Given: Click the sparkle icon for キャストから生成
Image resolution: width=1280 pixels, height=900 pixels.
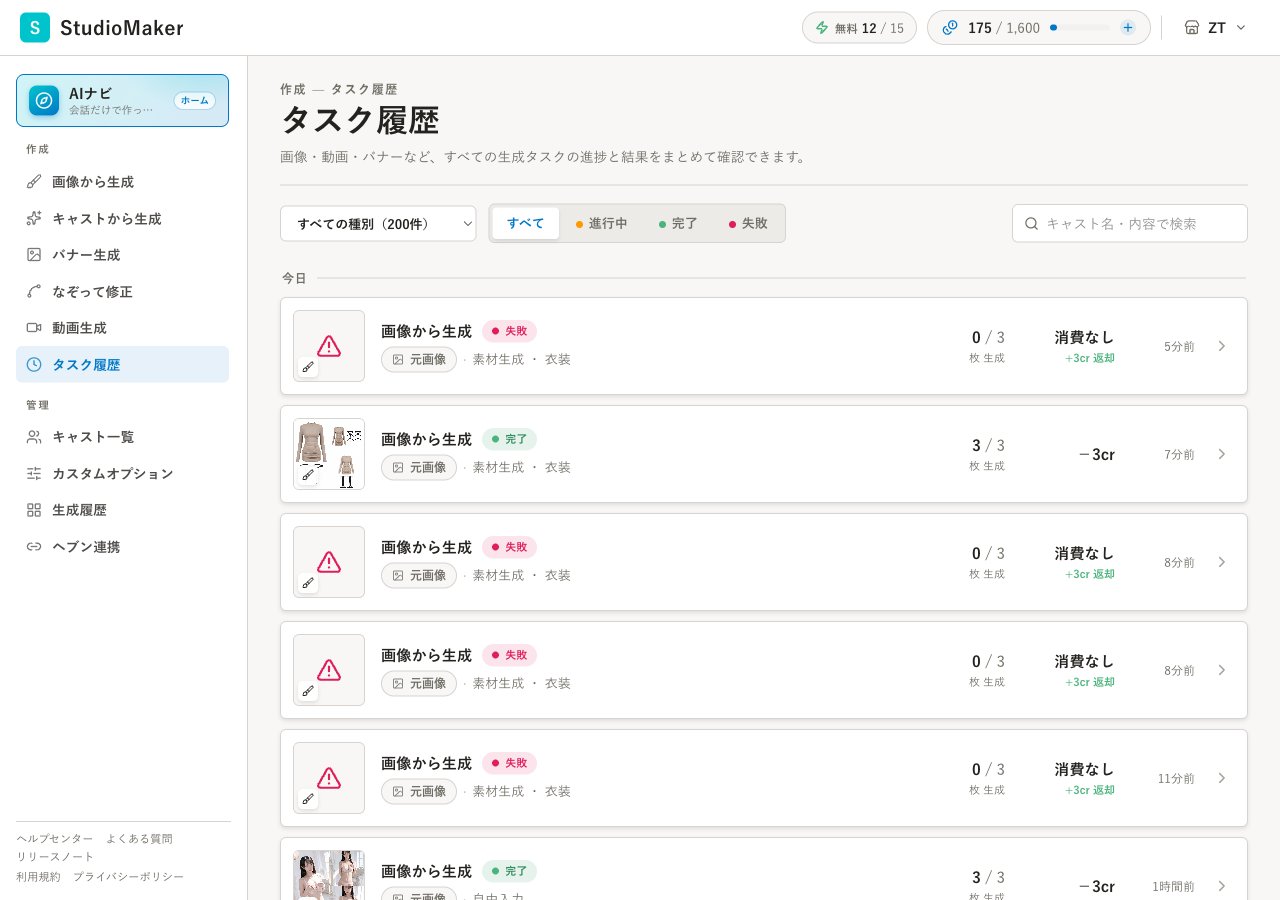Looking at the screenshot, I should click(34, 218).
